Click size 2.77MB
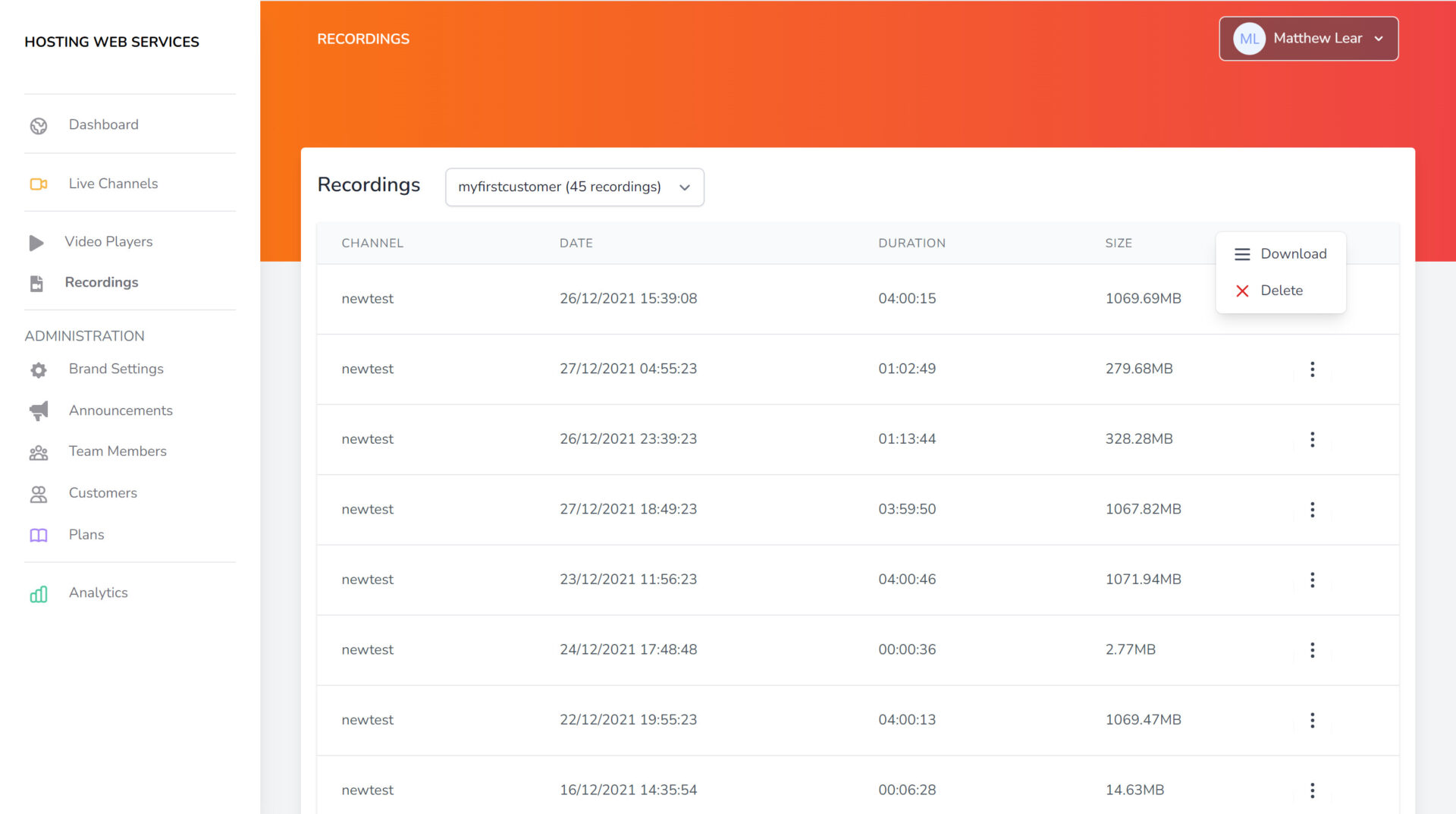Image resolution: width=1456 pixels, height=814 pixels. click(1130, 649)
